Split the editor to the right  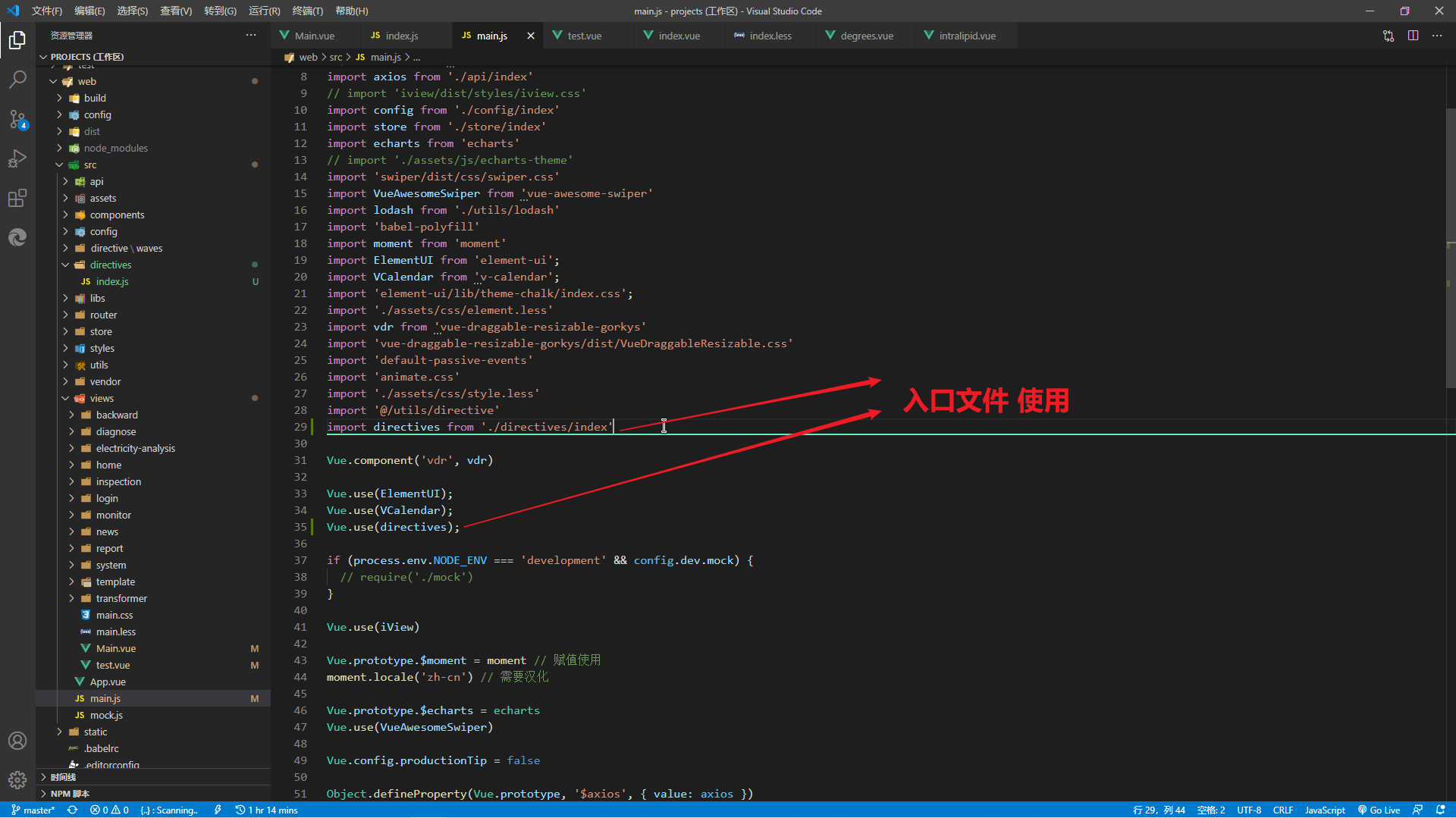coord(1413,36)
